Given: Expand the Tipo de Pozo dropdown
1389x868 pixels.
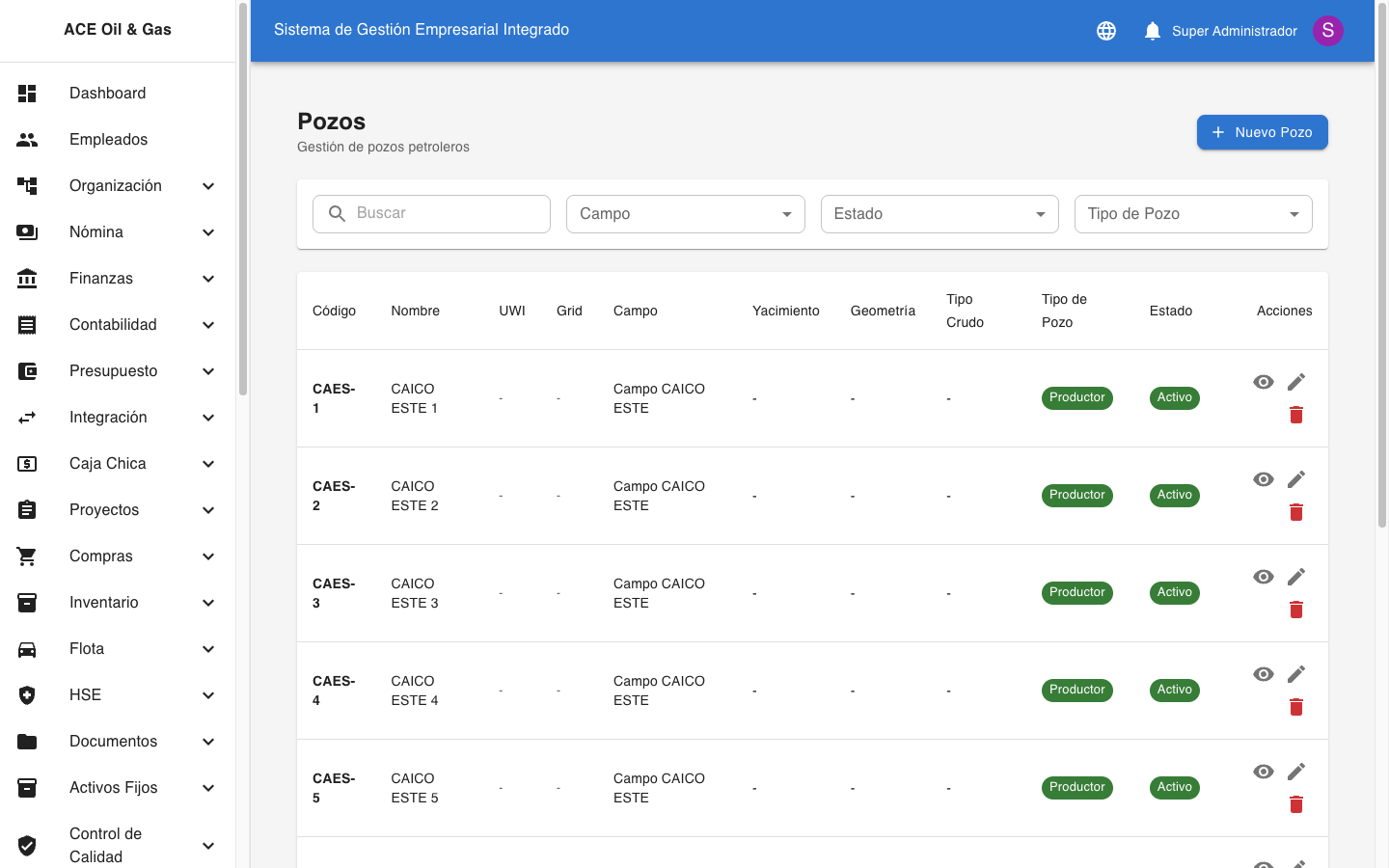Looking at the screenshot, I should pos(1192,214).
